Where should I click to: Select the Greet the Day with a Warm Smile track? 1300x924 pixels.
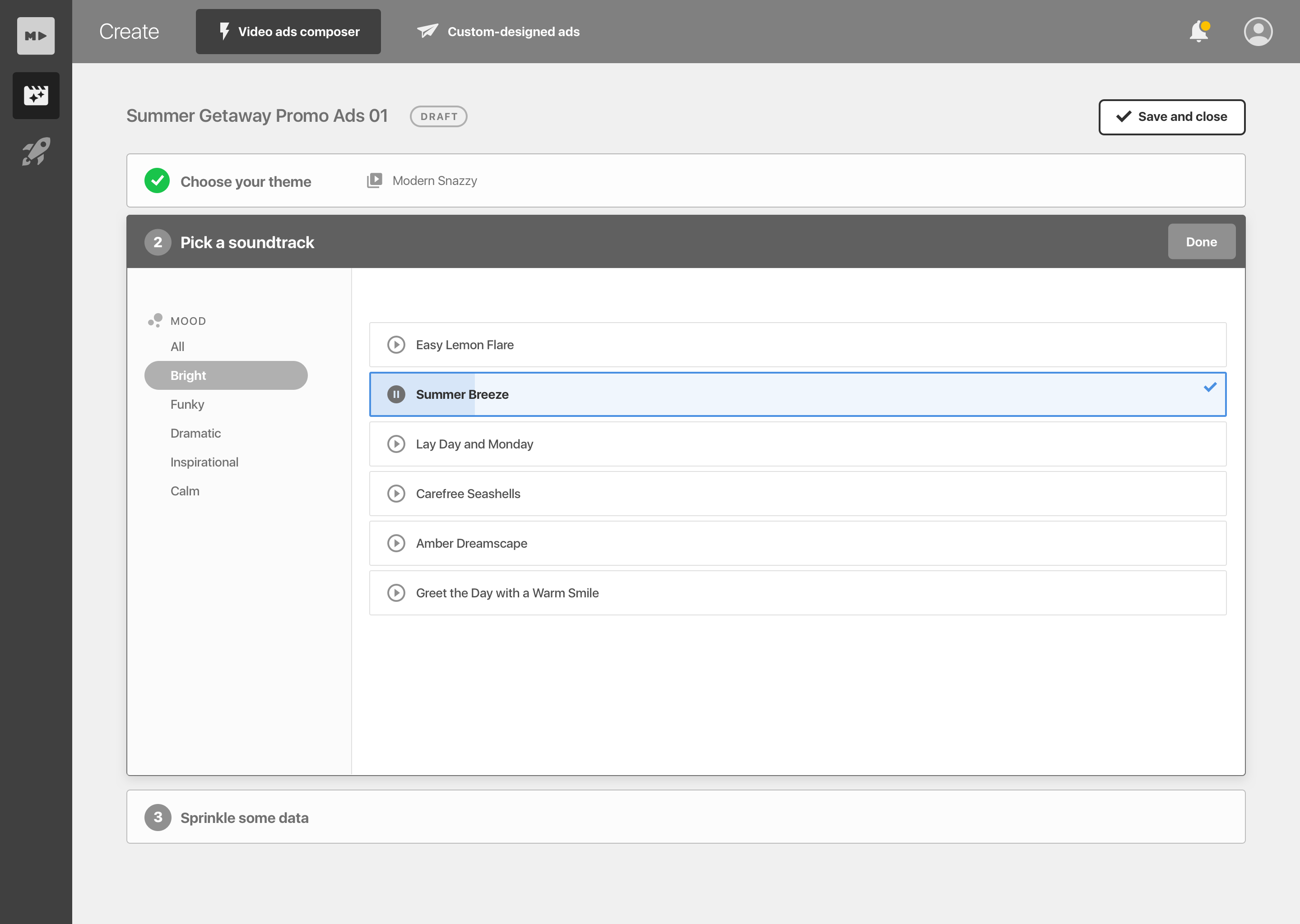pyautogui.click(x=507, y=593)
